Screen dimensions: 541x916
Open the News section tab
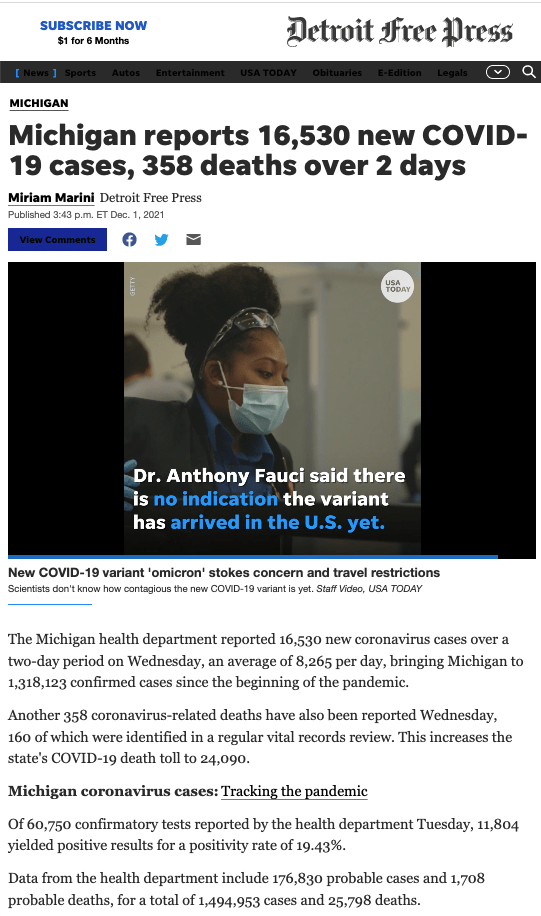click(x=36, y=72)
